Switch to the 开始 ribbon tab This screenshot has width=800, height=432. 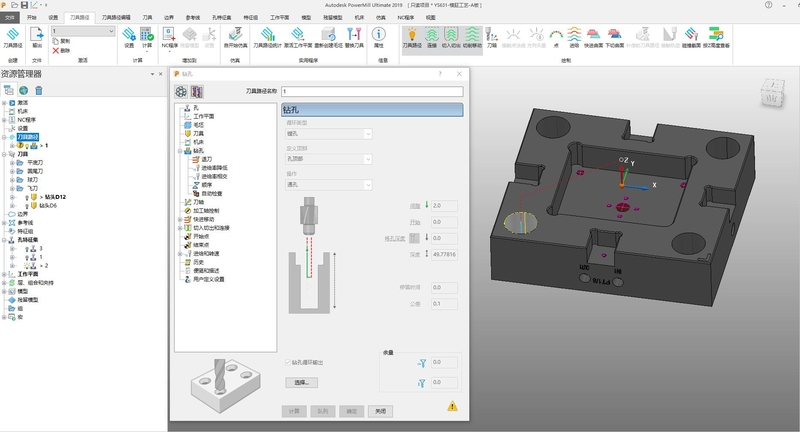(32, 17)
